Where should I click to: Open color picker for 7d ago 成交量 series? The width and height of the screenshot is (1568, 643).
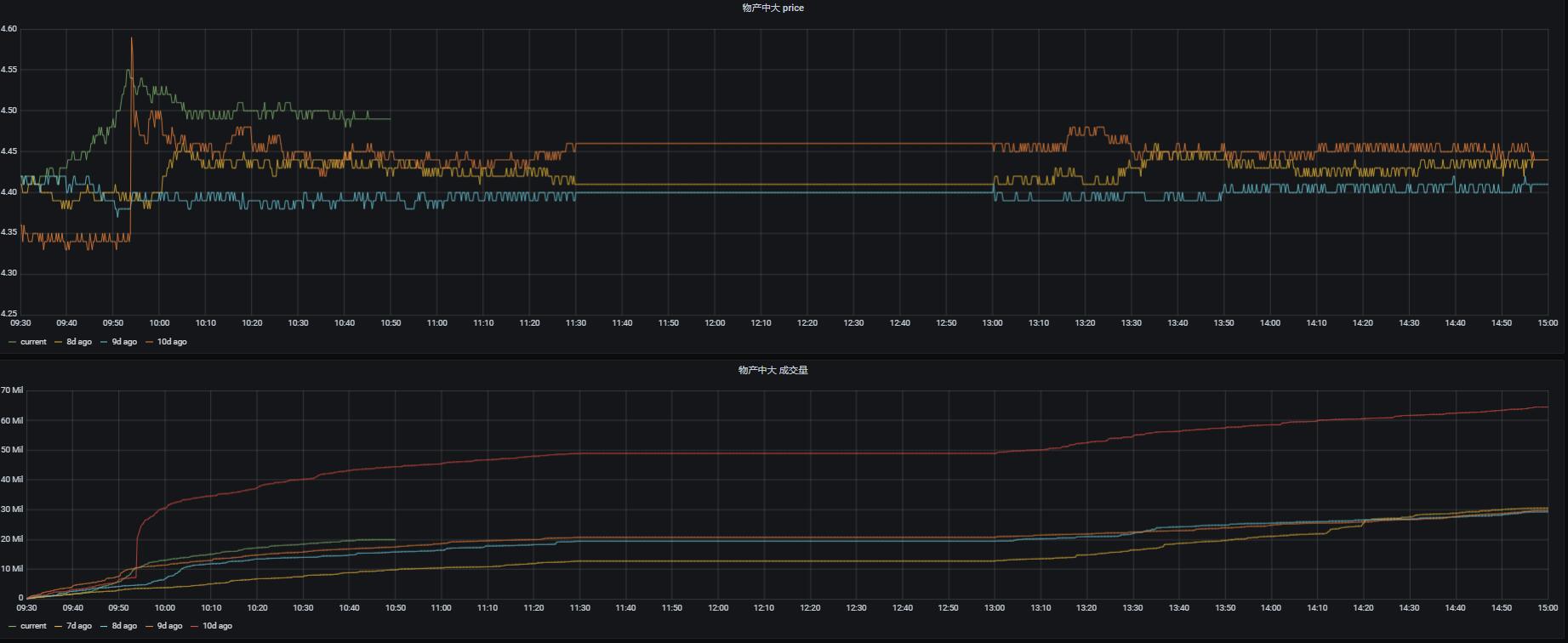[x=59, y=626]
